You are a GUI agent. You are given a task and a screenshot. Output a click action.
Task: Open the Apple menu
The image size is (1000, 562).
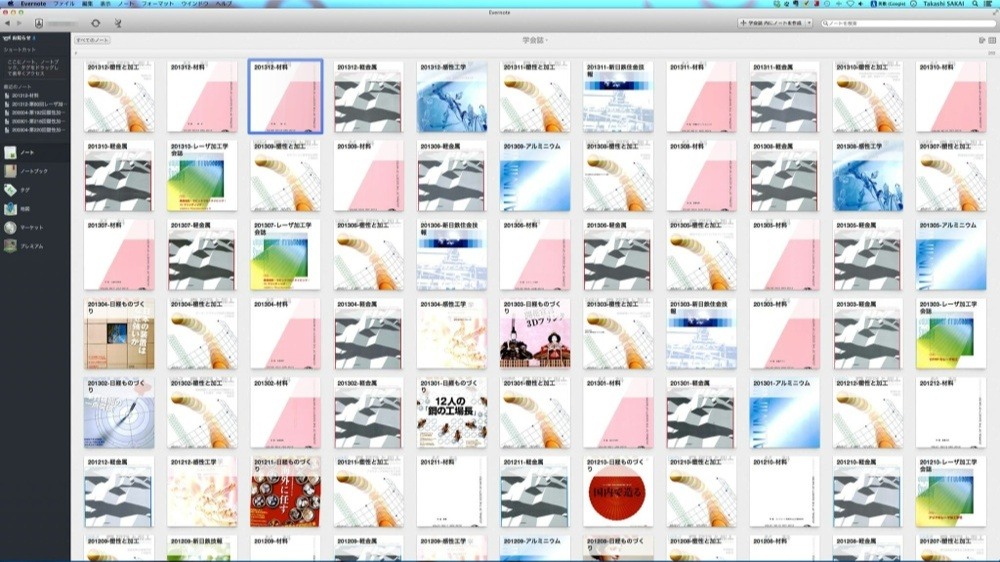coord(10,4)
